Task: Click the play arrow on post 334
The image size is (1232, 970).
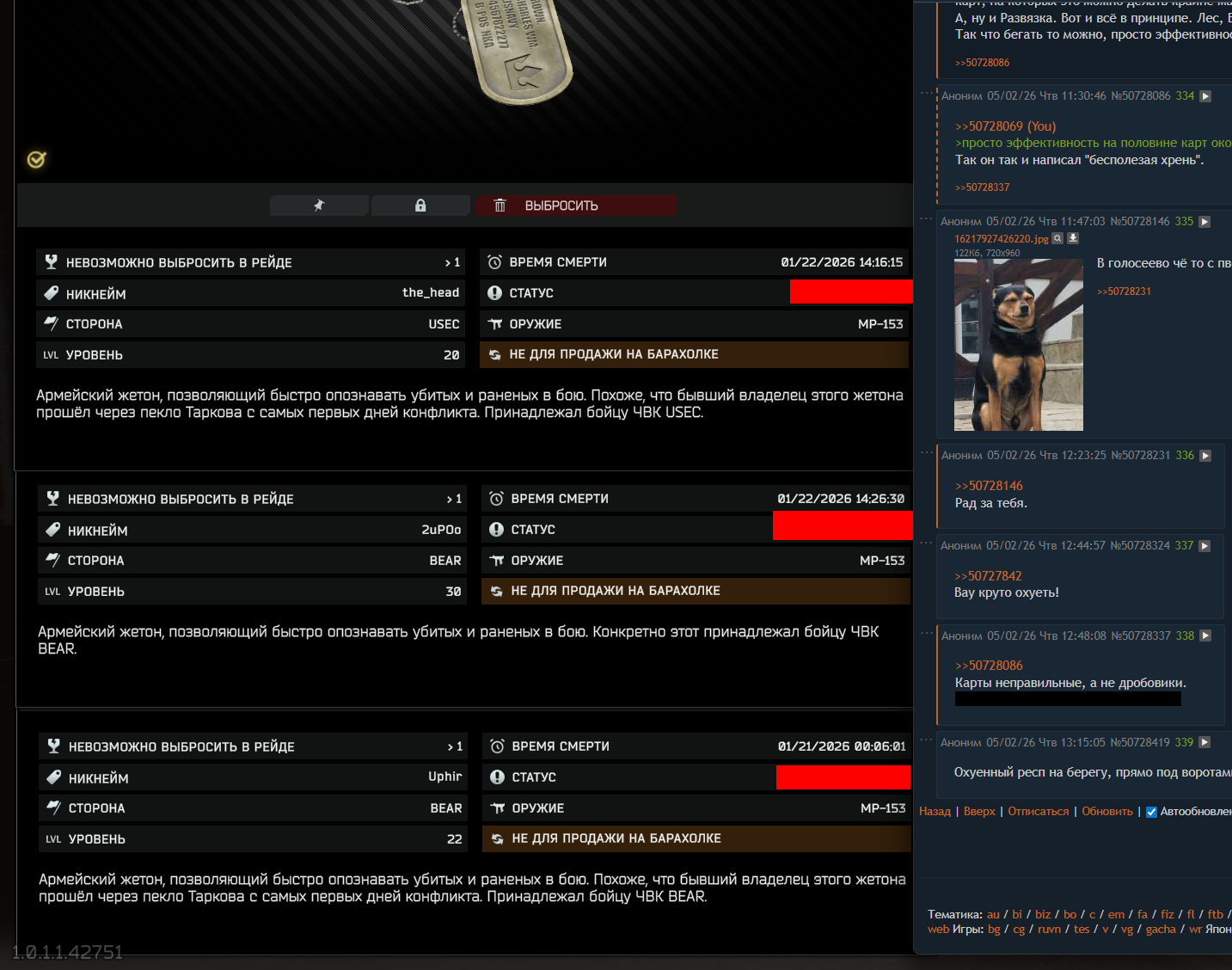Action: coord(1205,96)
